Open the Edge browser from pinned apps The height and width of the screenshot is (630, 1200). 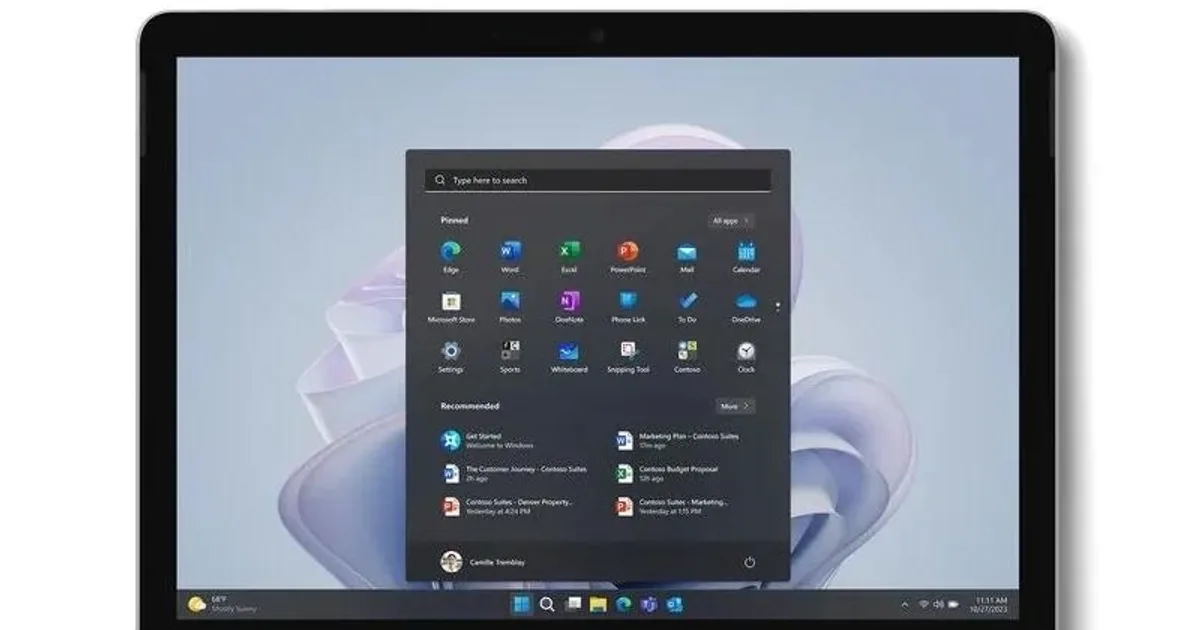(x=451, y=256)
